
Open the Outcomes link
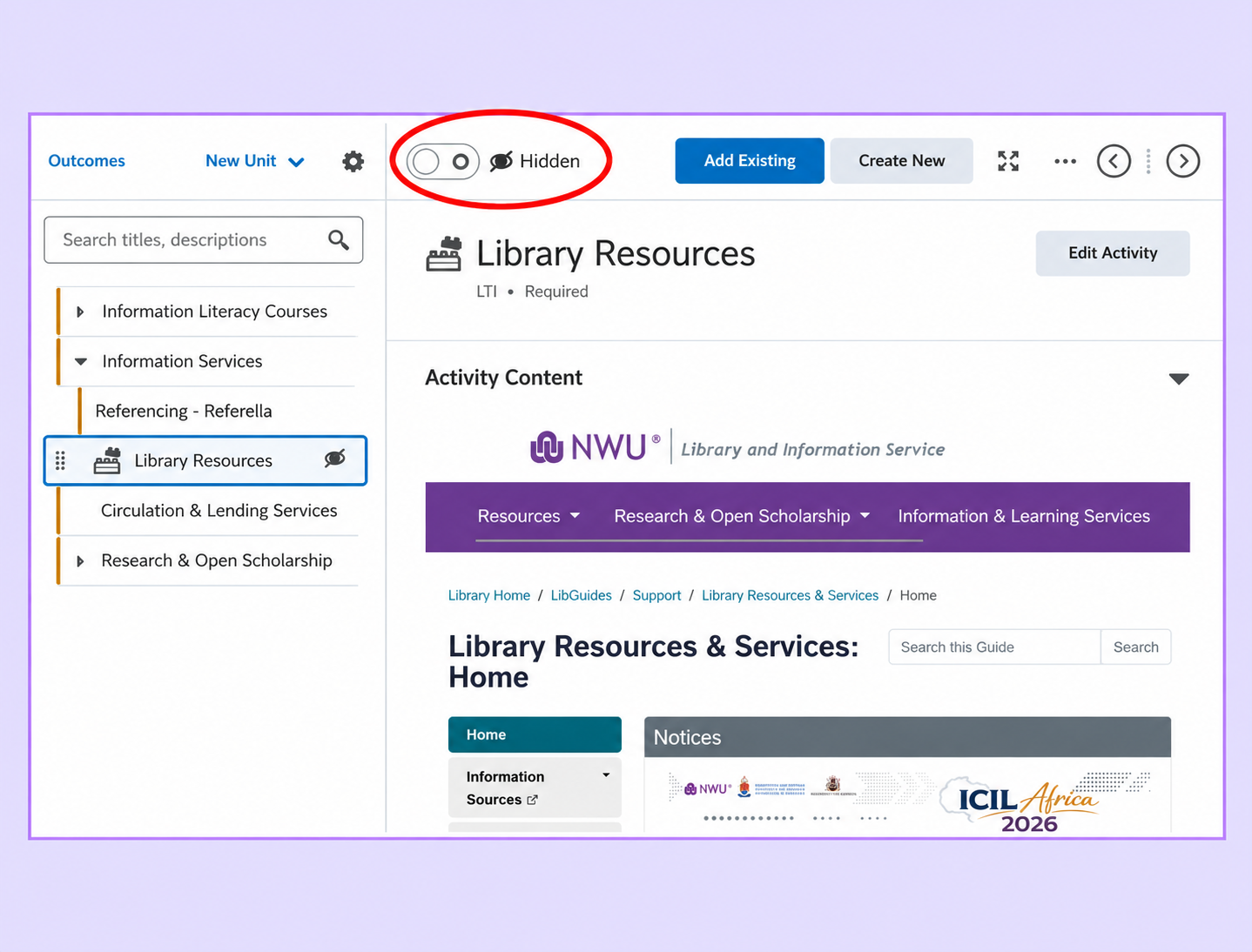coord(86,161)
